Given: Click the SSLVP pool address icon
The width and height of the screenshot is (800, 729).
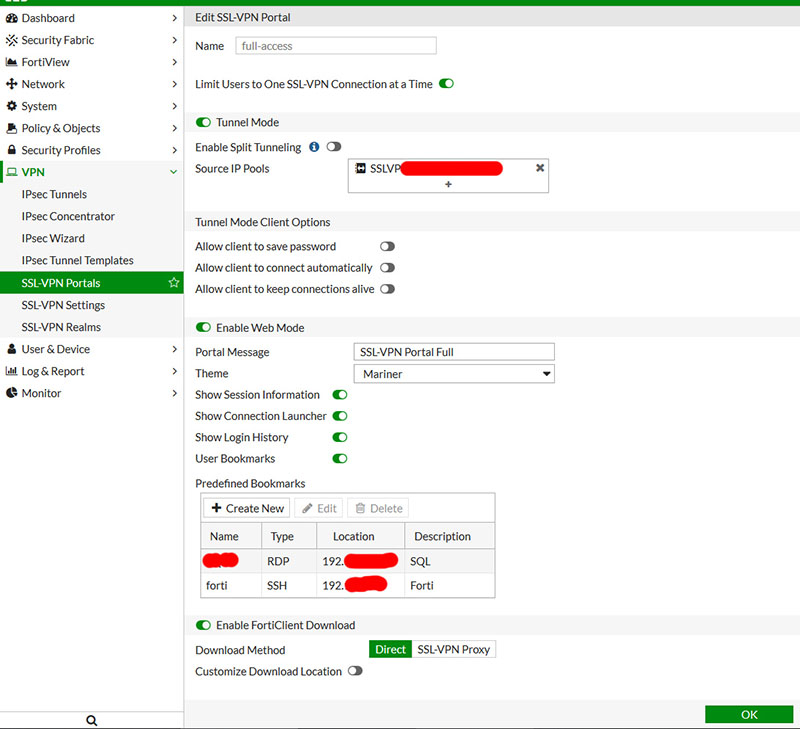Looking at the screenshot, I should pyautogui.click(x=360, y=168).
